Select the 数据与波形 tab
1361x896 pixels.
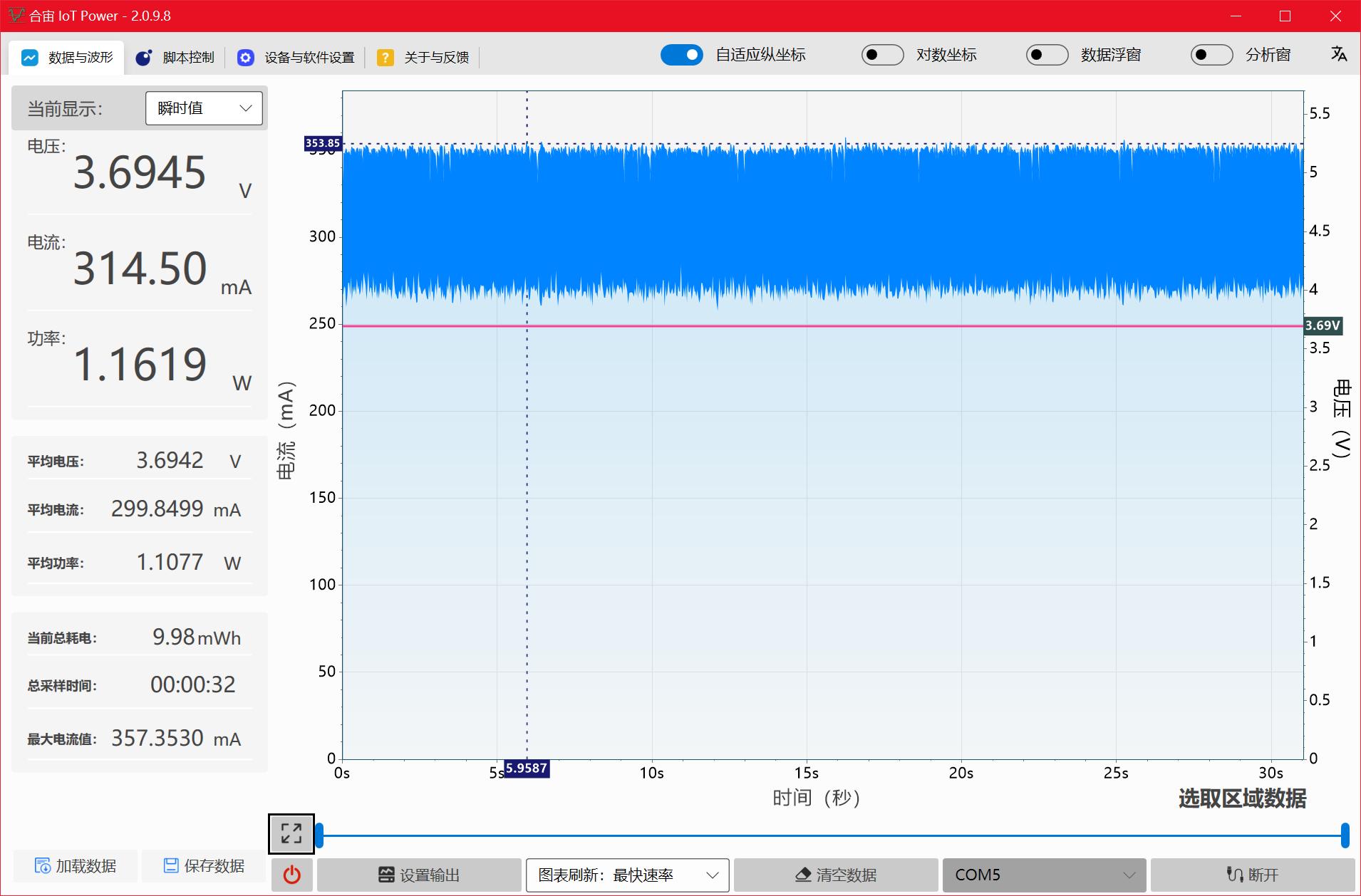coord(67,57)
